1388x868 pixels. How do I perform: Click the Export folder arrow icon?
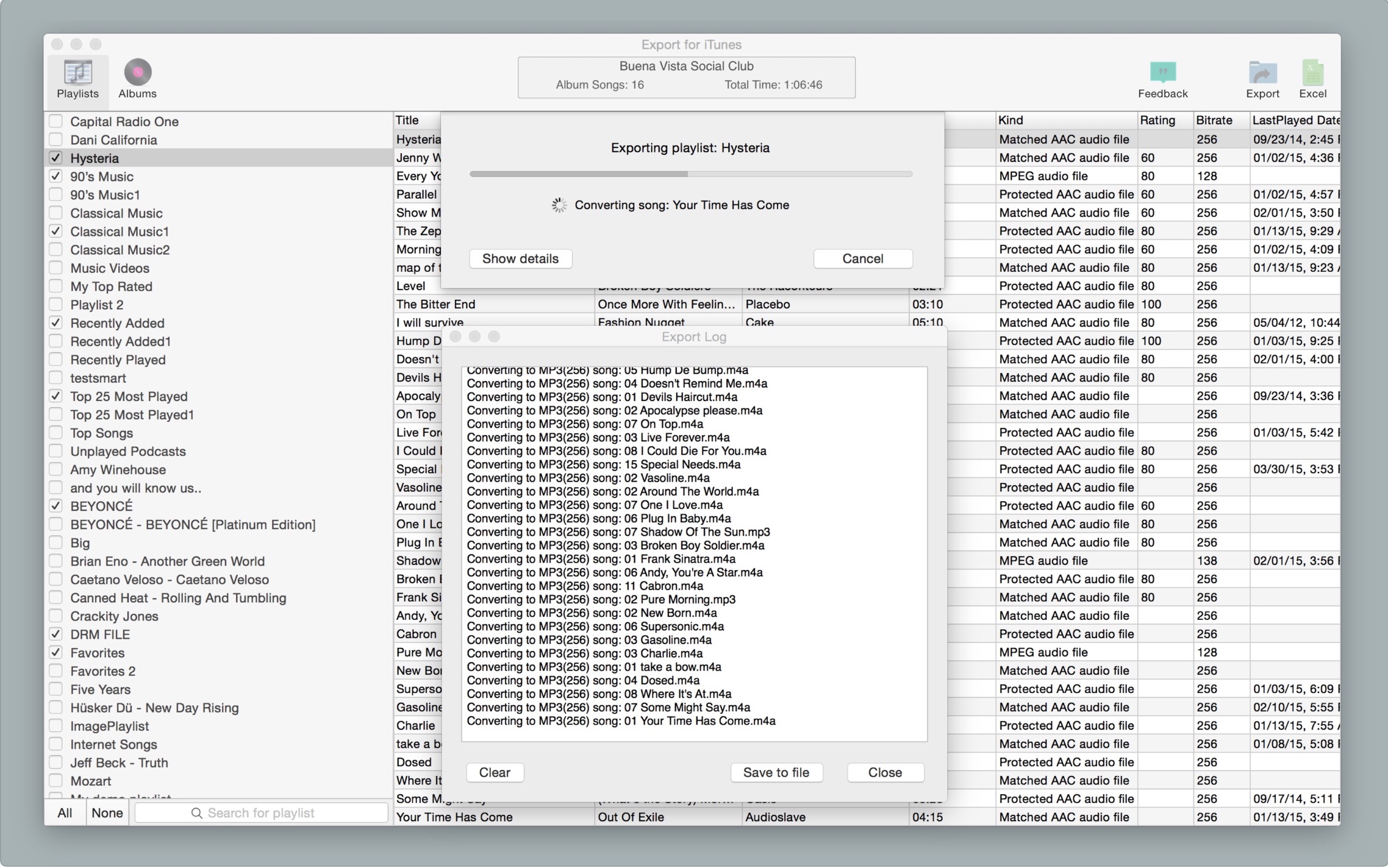(x=1262, y=73)
